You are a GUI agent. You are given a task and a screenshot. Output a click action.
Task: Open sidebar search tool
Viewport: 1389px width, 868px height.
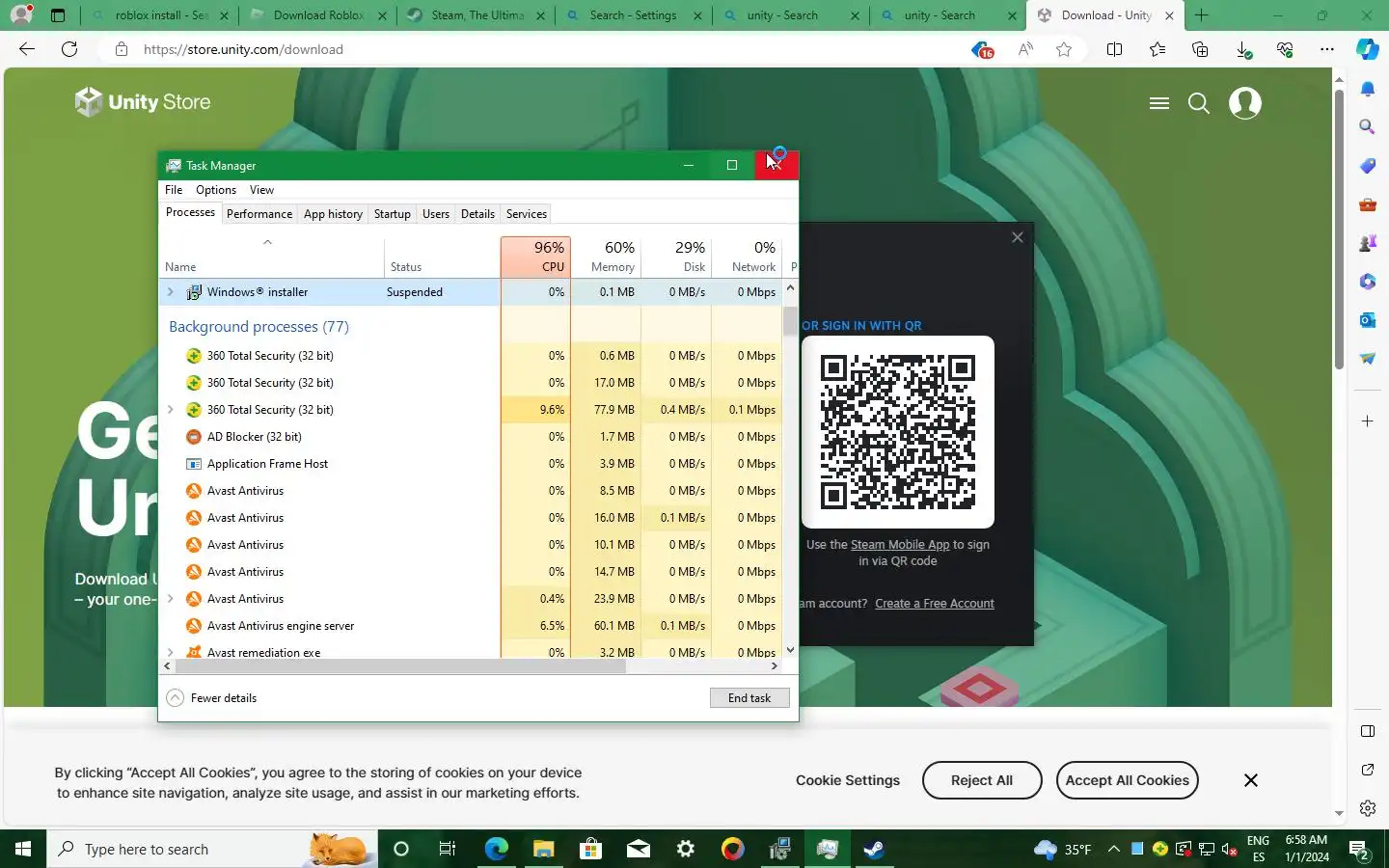[1368, 127]
